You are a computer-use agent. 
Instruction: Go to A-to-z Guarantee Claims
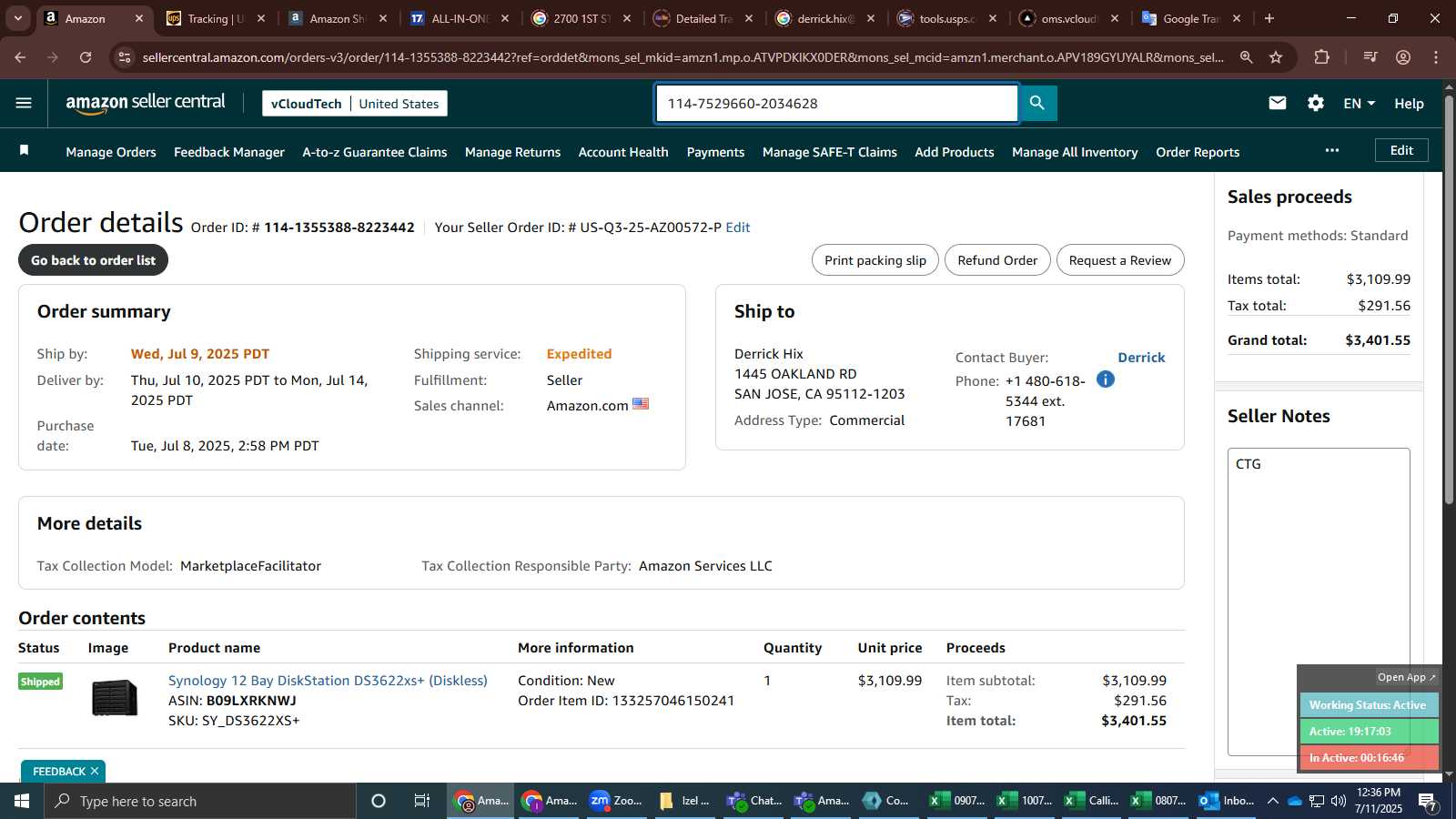[375, 152]
